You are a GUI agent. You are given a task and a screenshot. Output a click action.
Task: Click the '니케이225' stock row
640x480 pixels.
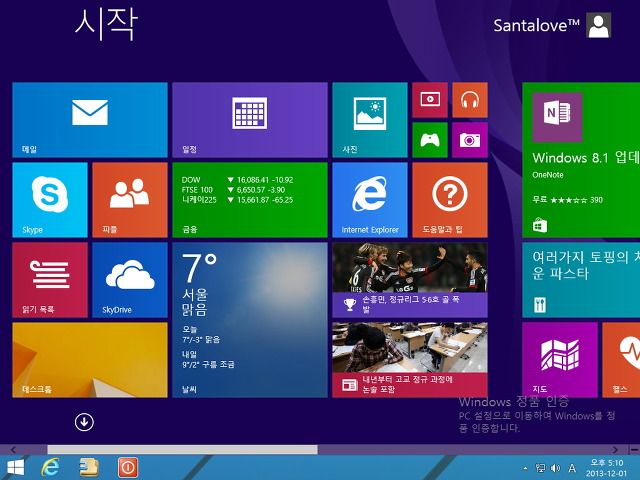point(237,200)
